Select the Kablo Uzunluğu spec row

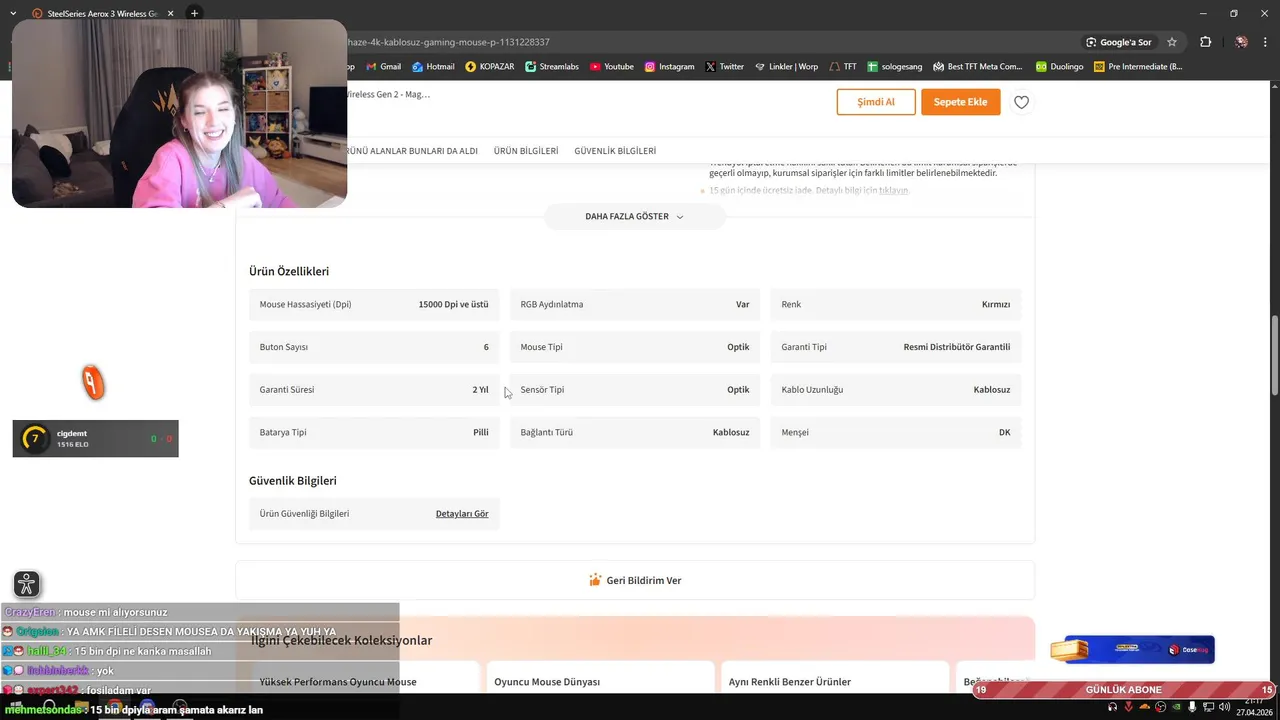(x=896, y=390)
